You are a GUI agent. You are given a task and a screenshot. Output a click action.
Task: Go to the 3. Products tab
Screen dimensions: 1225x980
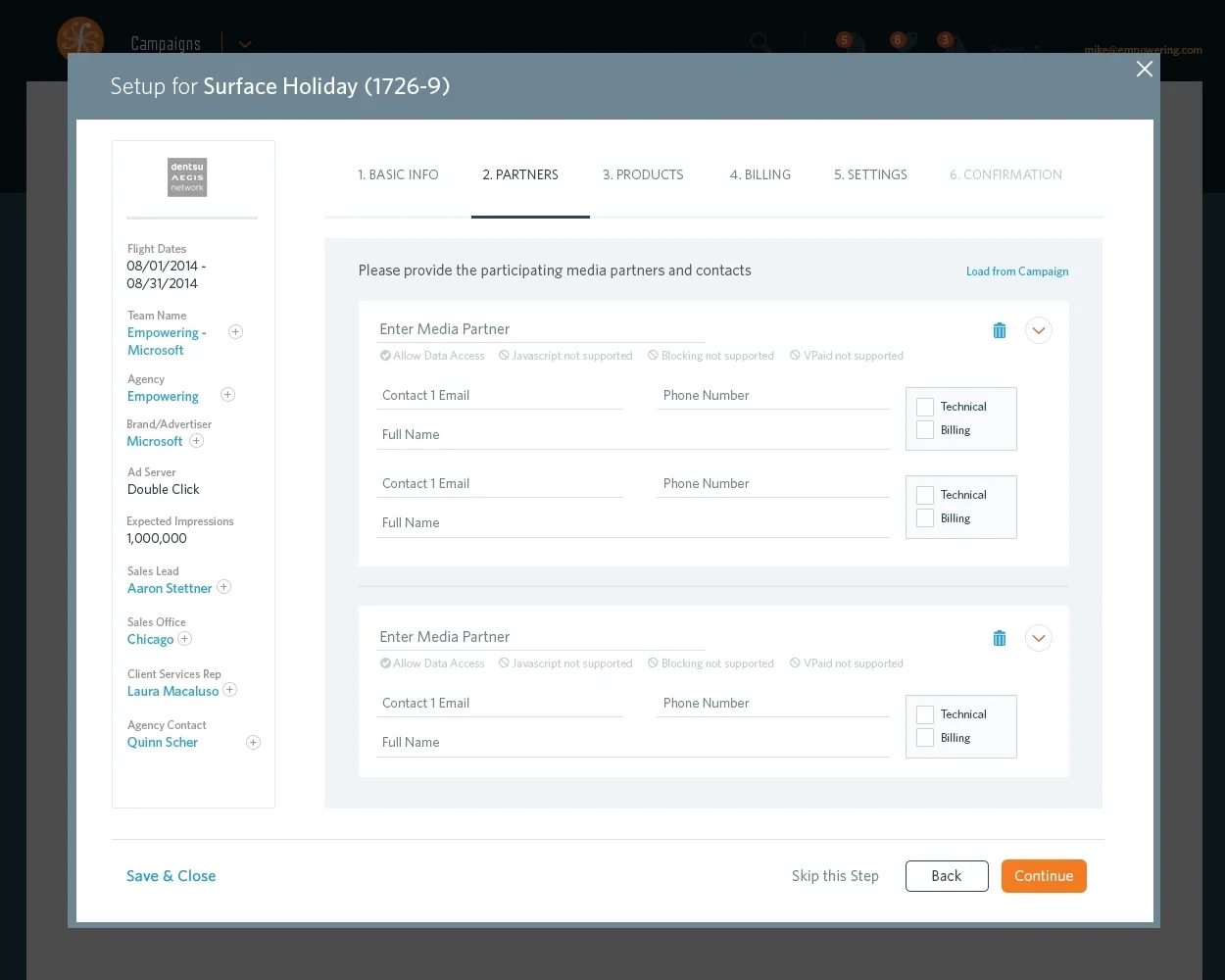[643, 174]
